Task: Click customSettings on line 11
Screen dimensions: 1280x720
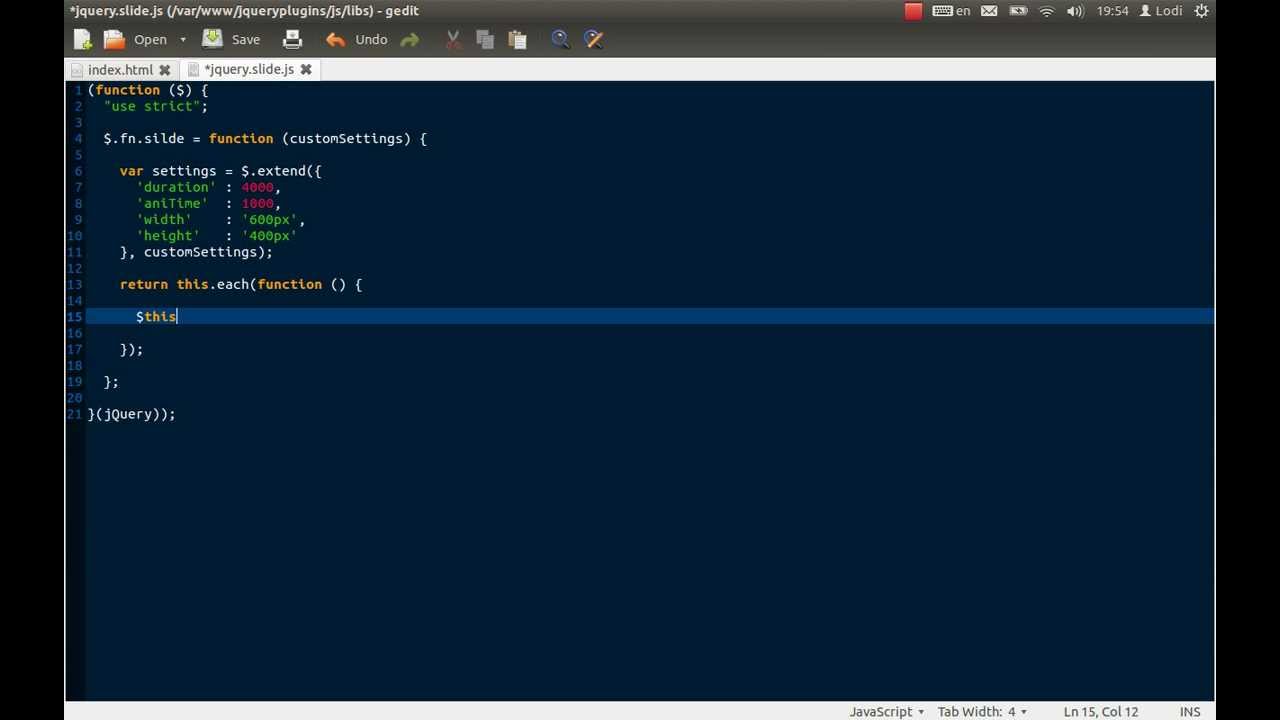Action: [200, 252]
